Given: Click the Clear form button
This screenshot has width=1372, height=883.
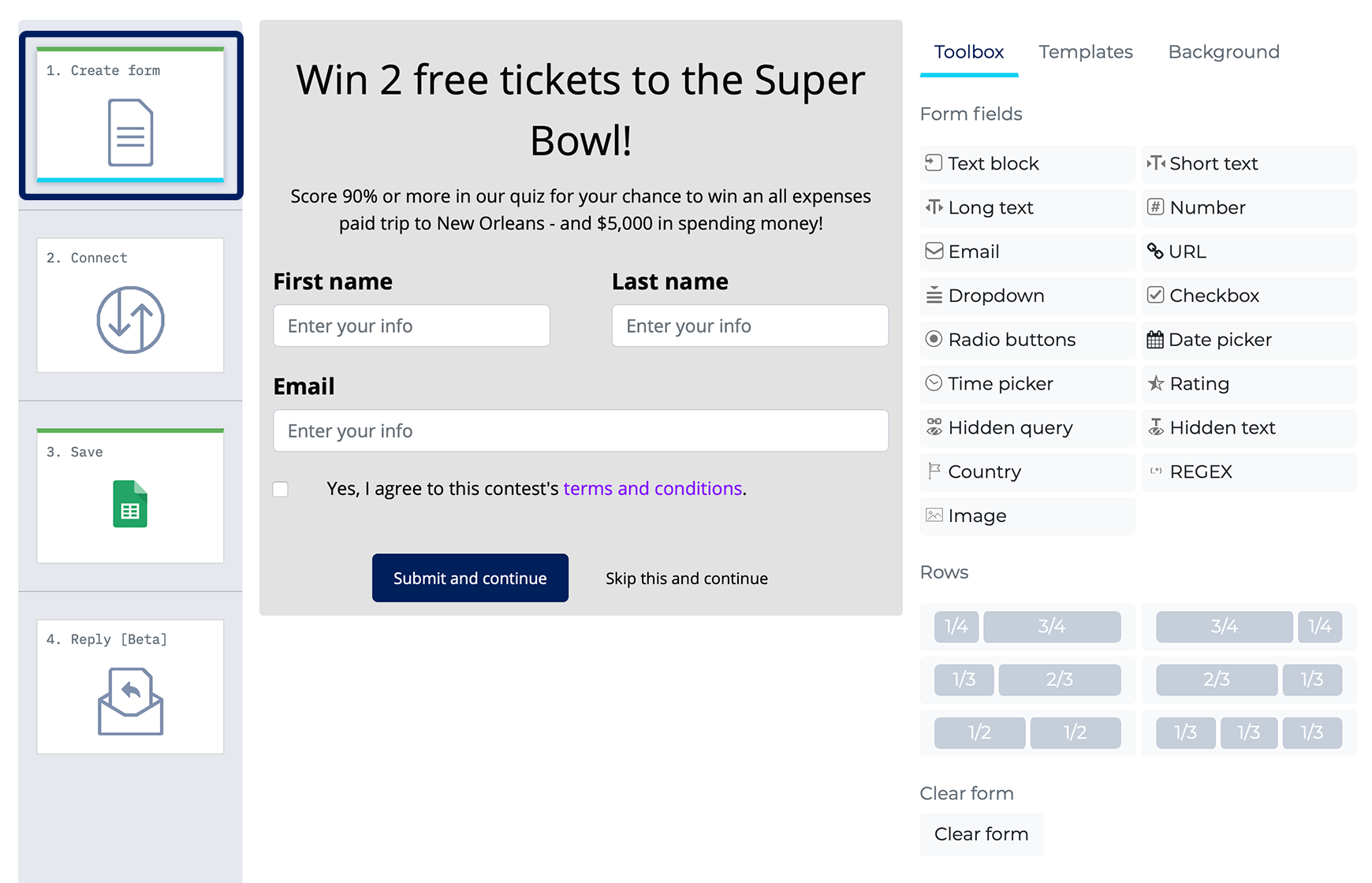Looking at the screenshot, I should pyautogui.click(x=982, y=834).
